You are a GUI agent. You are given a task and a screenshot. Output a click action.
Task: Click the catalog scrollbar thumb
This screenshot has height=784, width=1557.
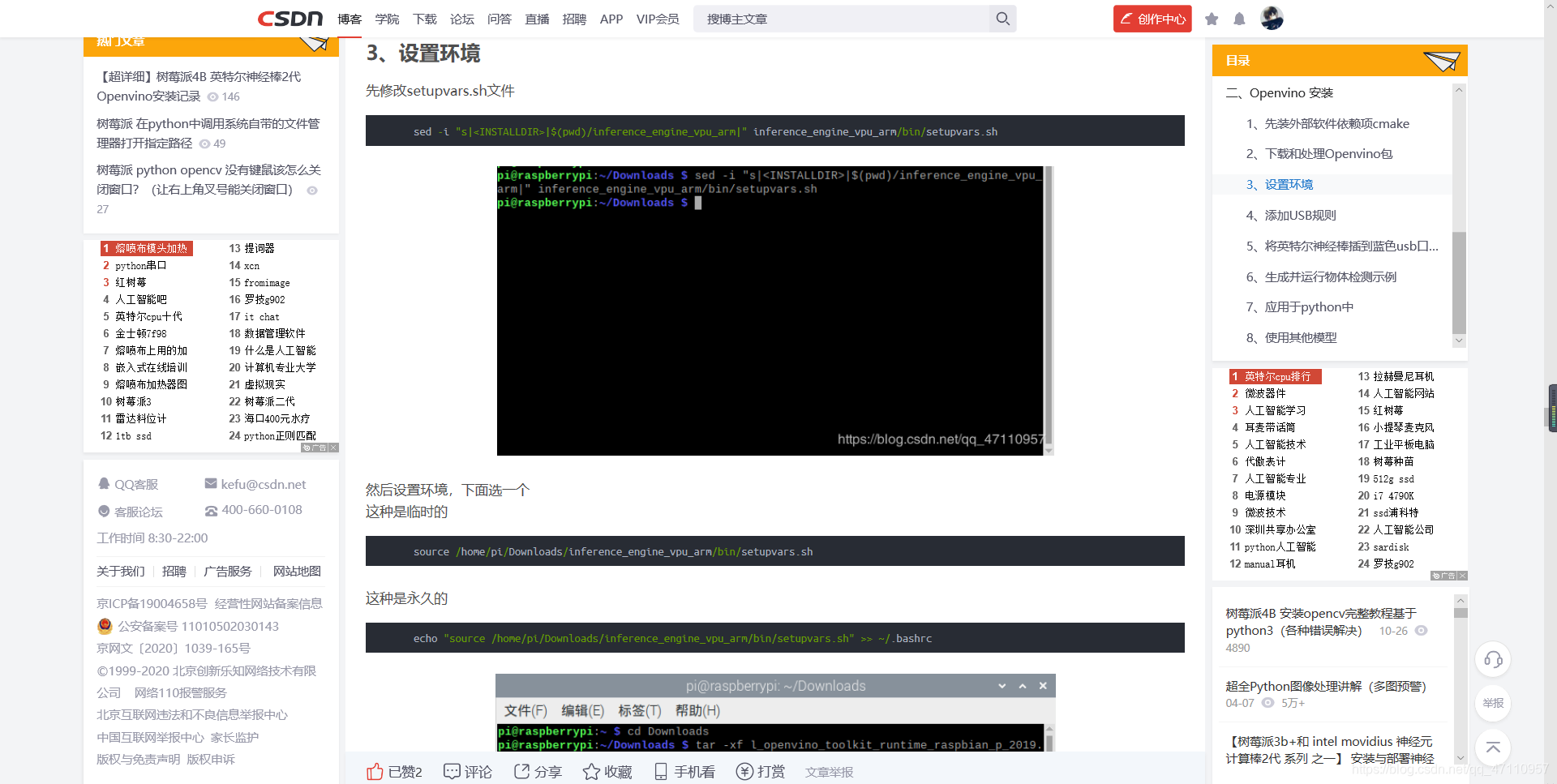point(1459,282)
